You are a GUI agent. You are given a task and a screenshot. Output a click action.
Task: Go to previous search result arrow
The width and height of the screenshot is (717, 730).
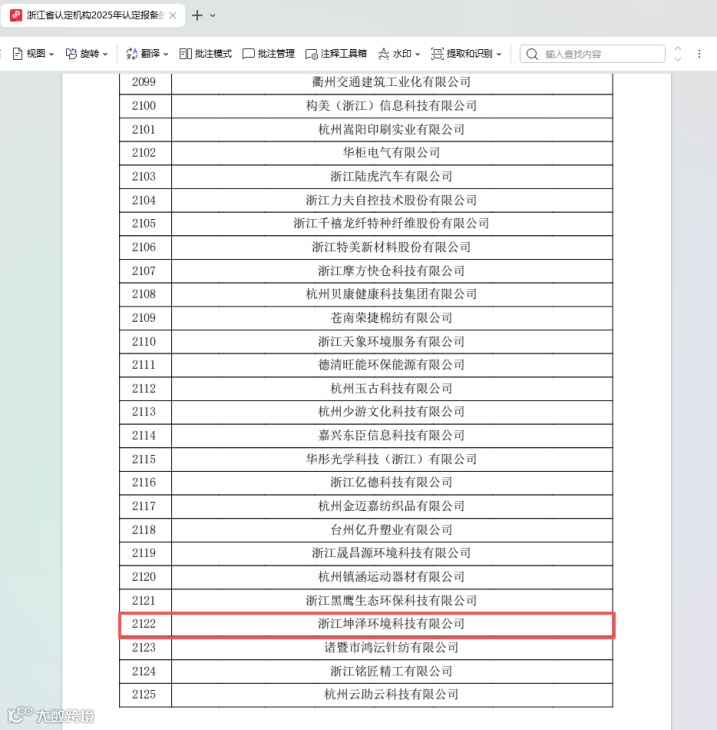pos(678,49)
